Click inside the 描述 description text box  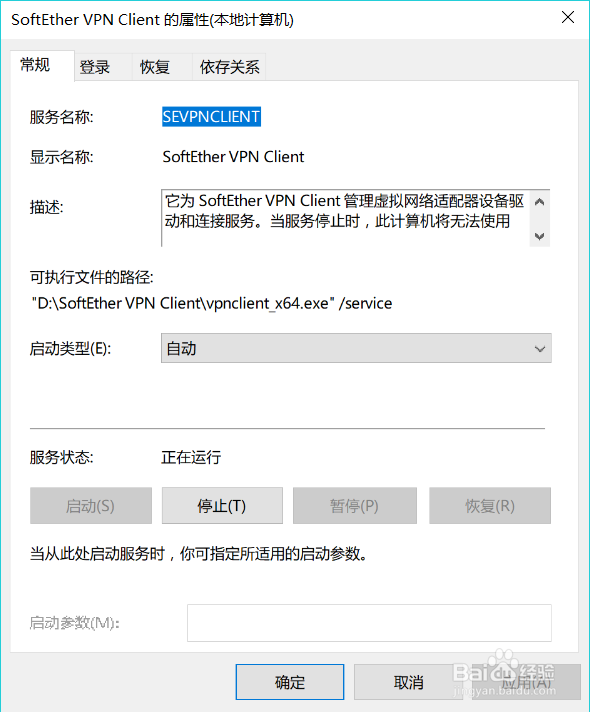[x=345, y=218]
